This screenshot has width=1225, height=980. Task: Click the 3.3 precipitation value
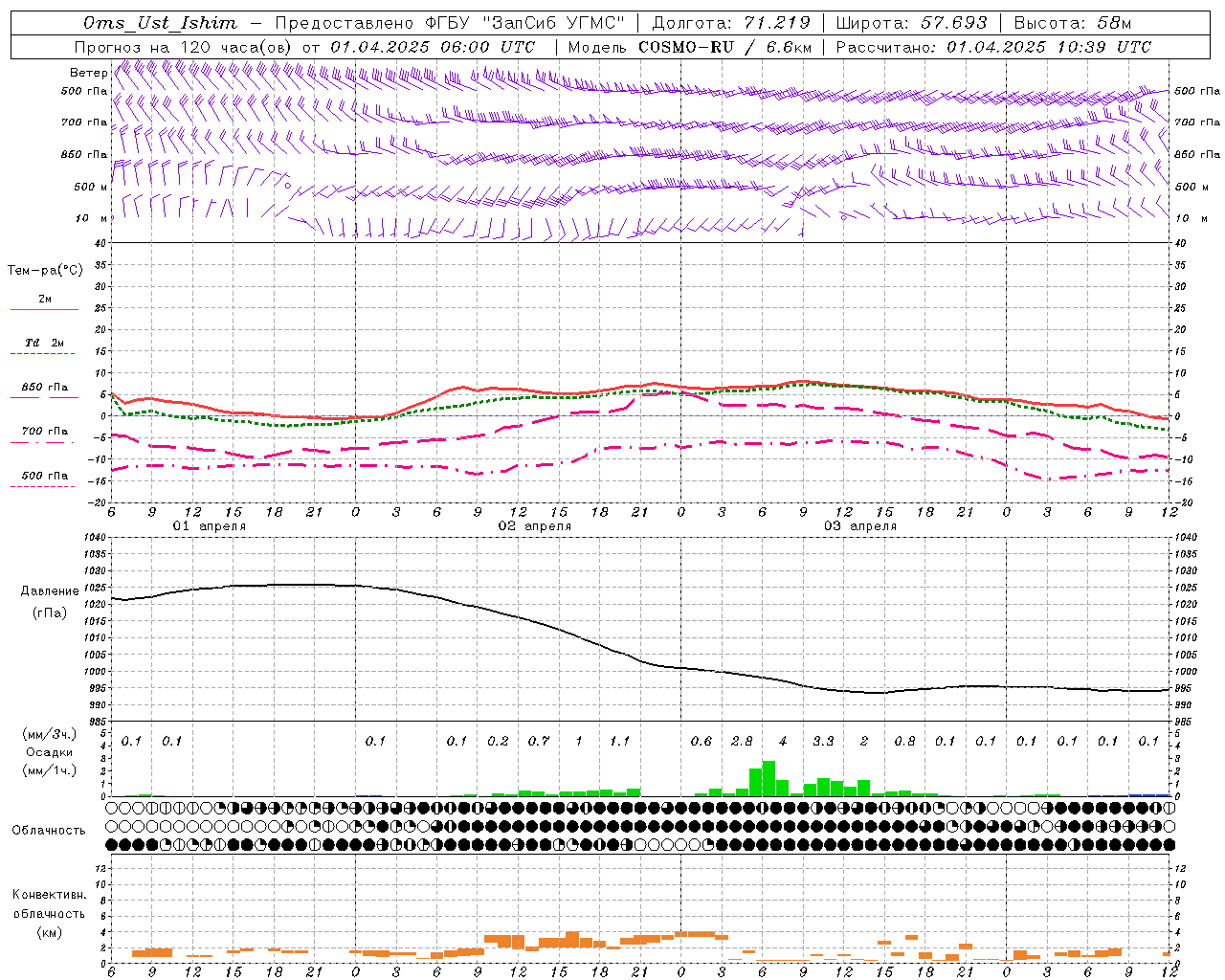(x=823, y=741)
